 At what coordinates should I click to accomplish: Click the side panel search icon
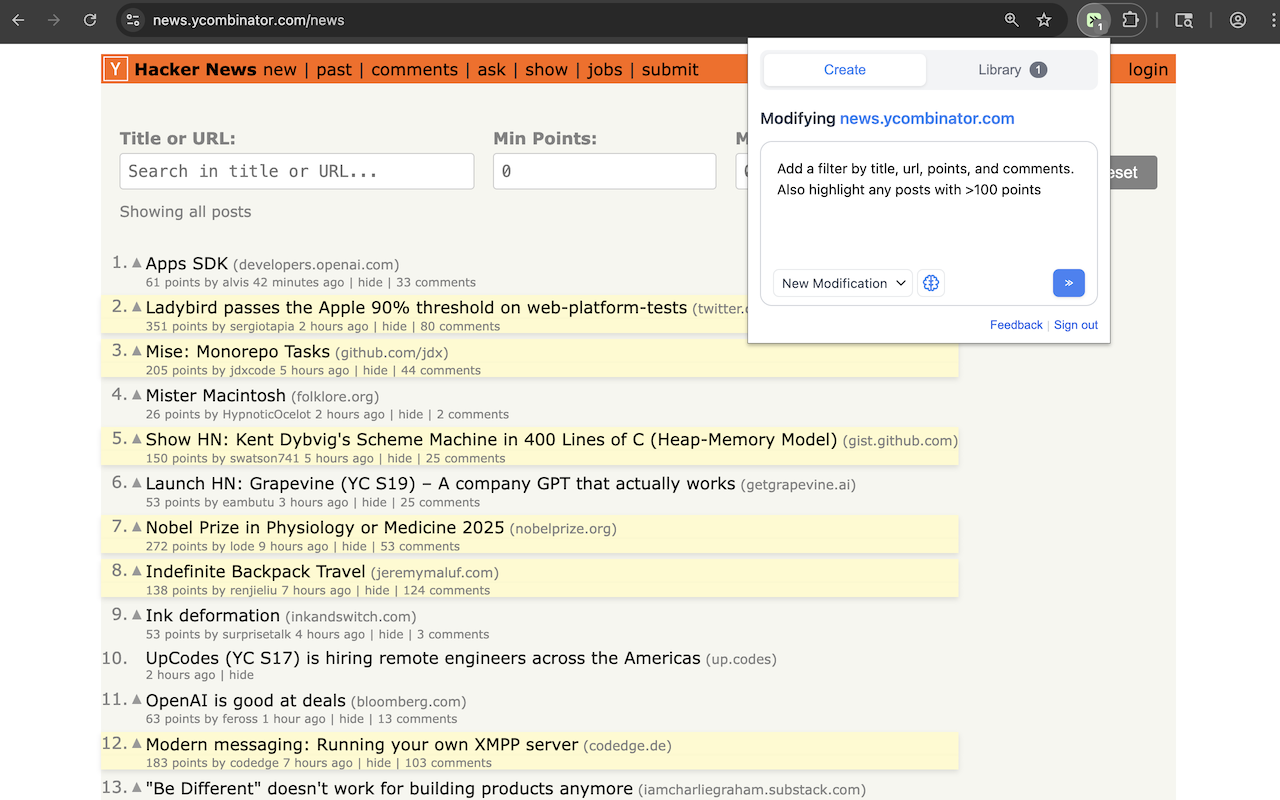1183,20
